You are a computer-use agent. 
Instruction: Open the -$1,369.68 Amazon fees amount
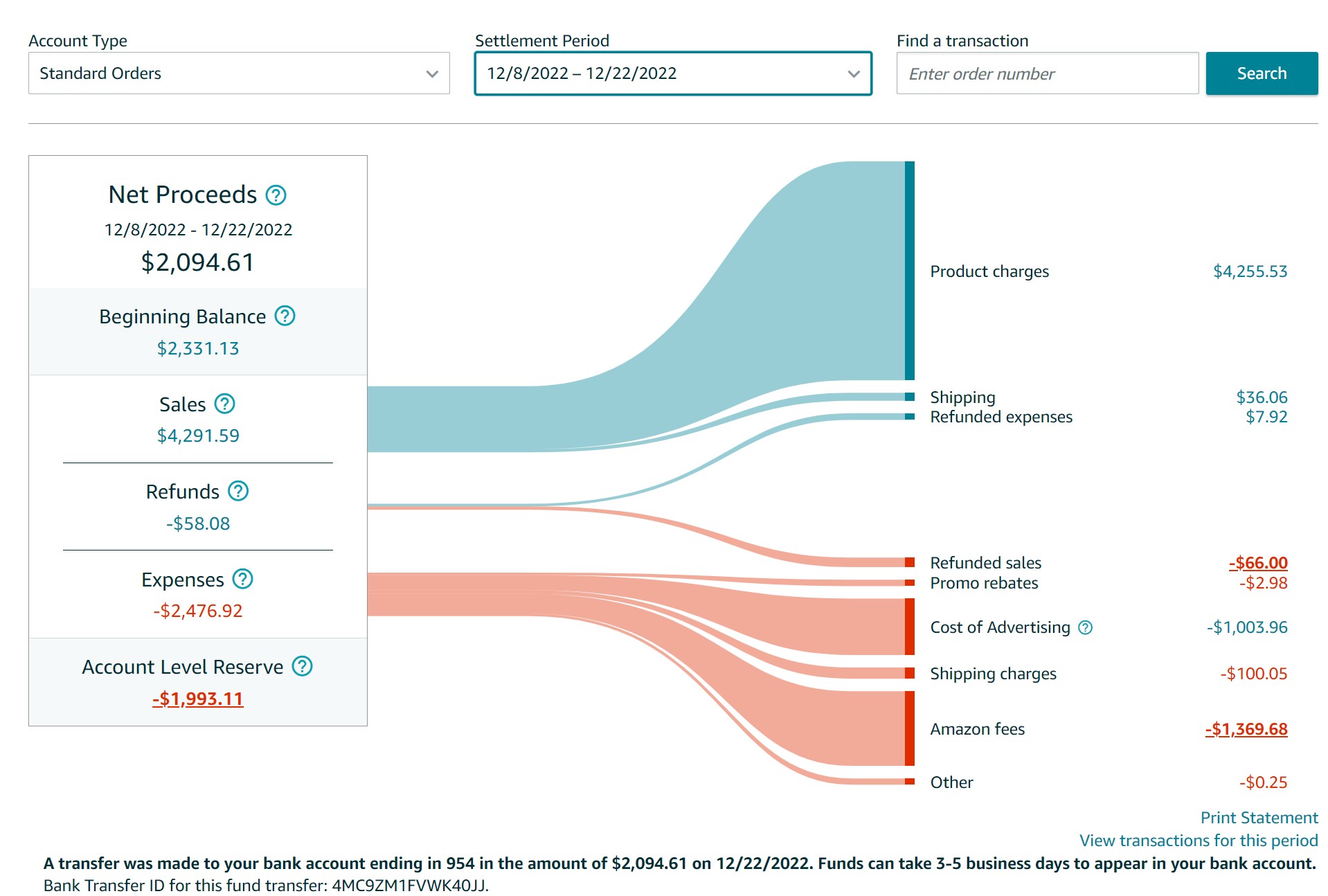click(1246, 729)
